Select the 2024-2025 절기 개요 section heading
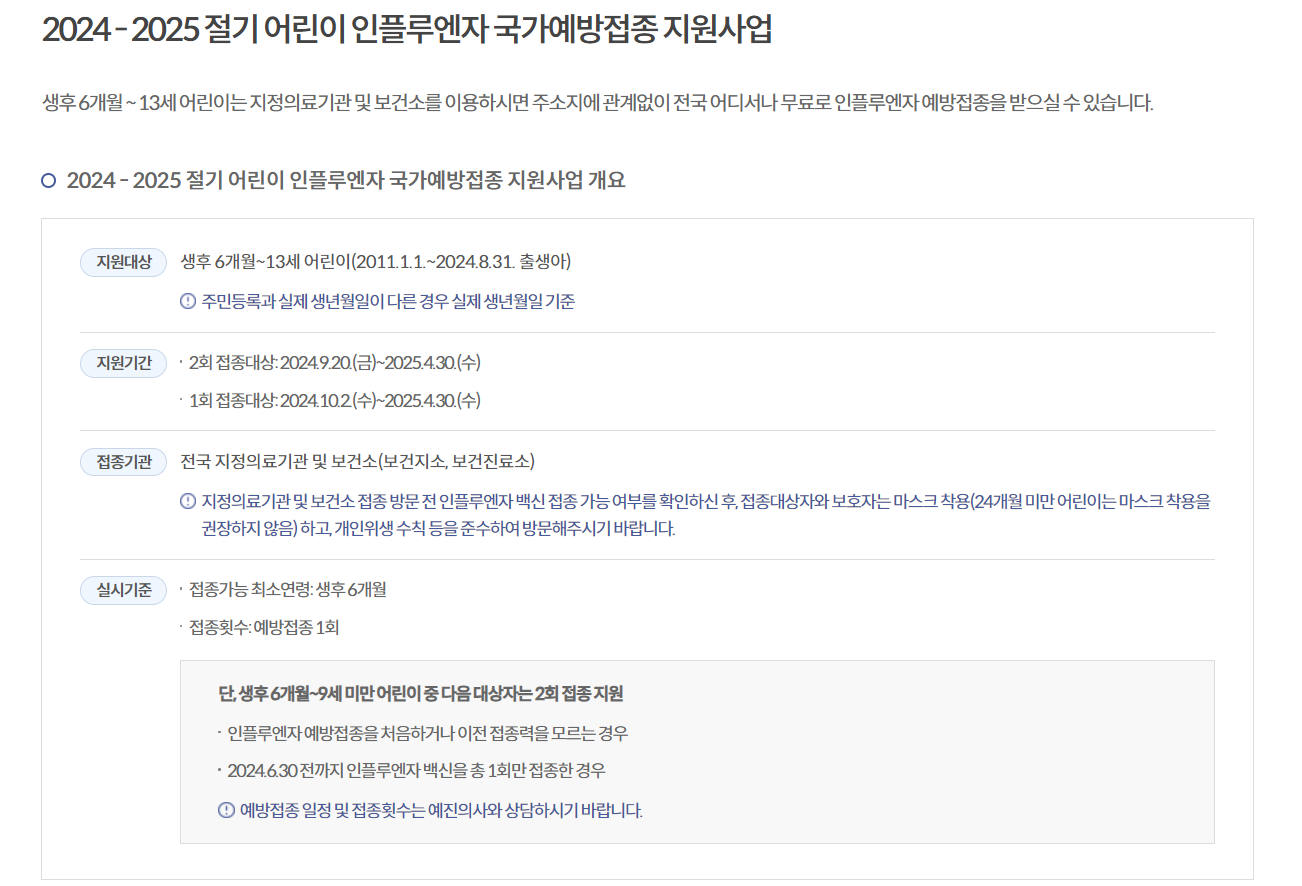Image resolution: width=1302 pixels, height=886 pixels. point(345,180)
